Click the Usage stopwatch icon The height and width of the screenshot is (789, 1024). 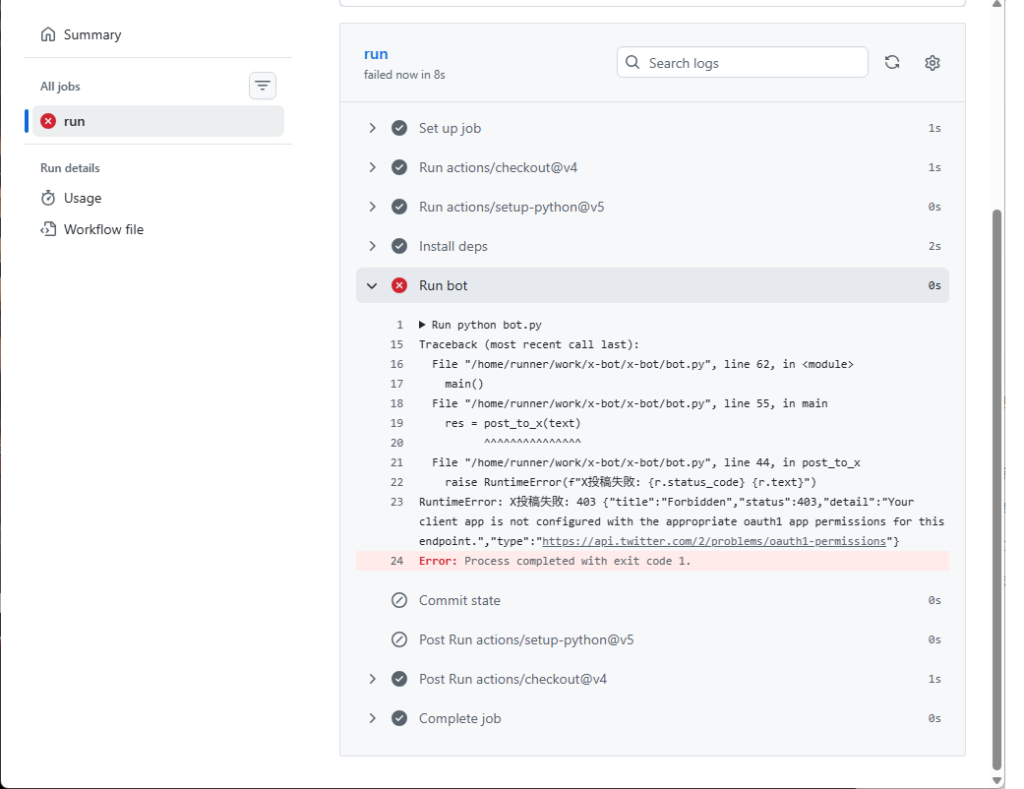click(48, 198)
